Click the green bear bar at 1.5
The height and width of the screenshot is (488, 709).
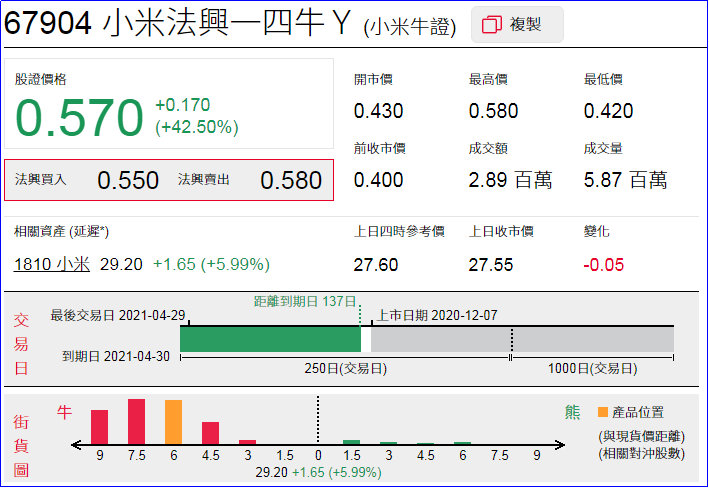[x=351, y=442]
